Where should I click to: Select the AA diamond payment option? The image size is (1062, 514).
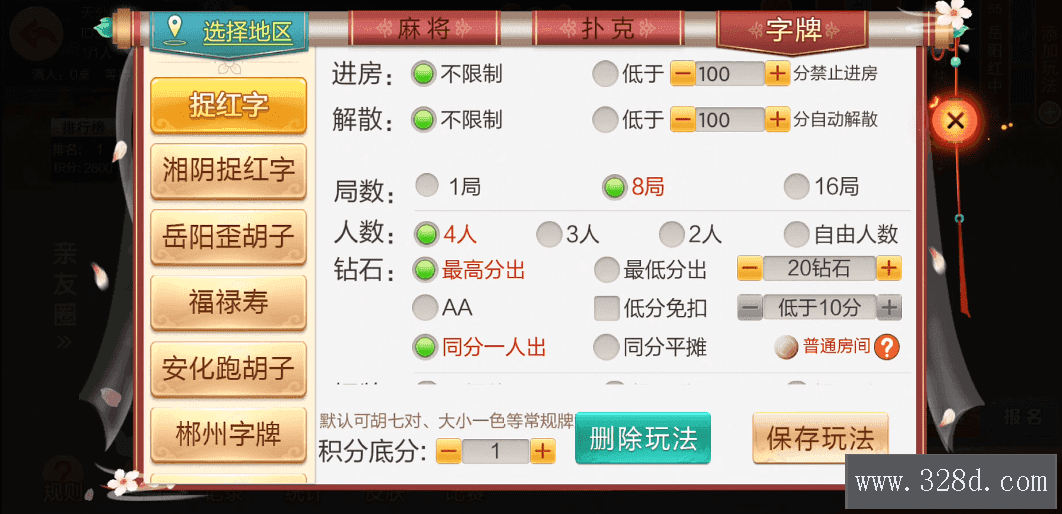pos(425,308)
